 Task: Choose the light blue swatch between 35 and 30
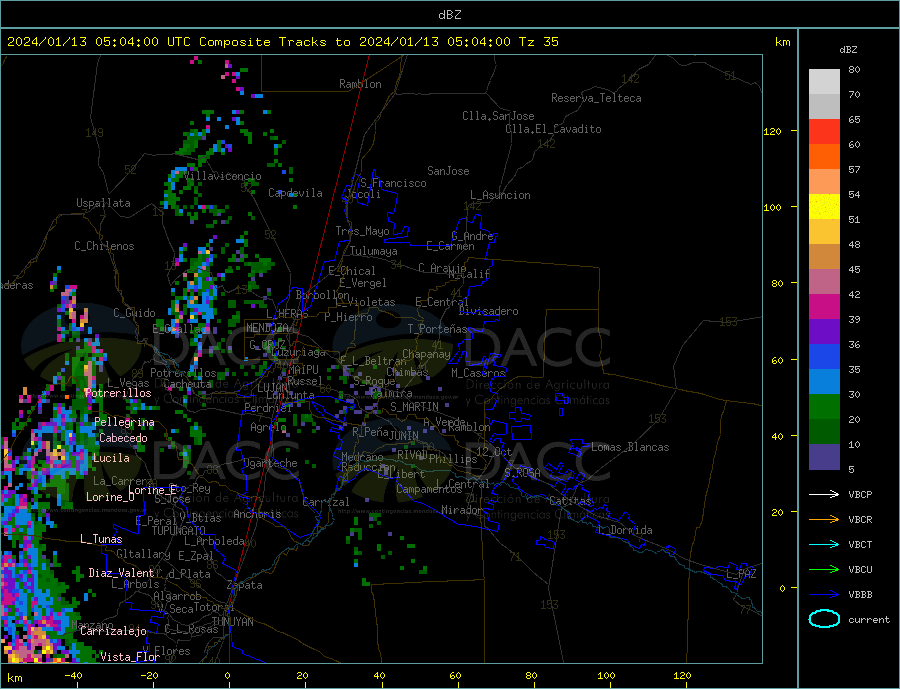pyautogui.click(x=824, y=382)
